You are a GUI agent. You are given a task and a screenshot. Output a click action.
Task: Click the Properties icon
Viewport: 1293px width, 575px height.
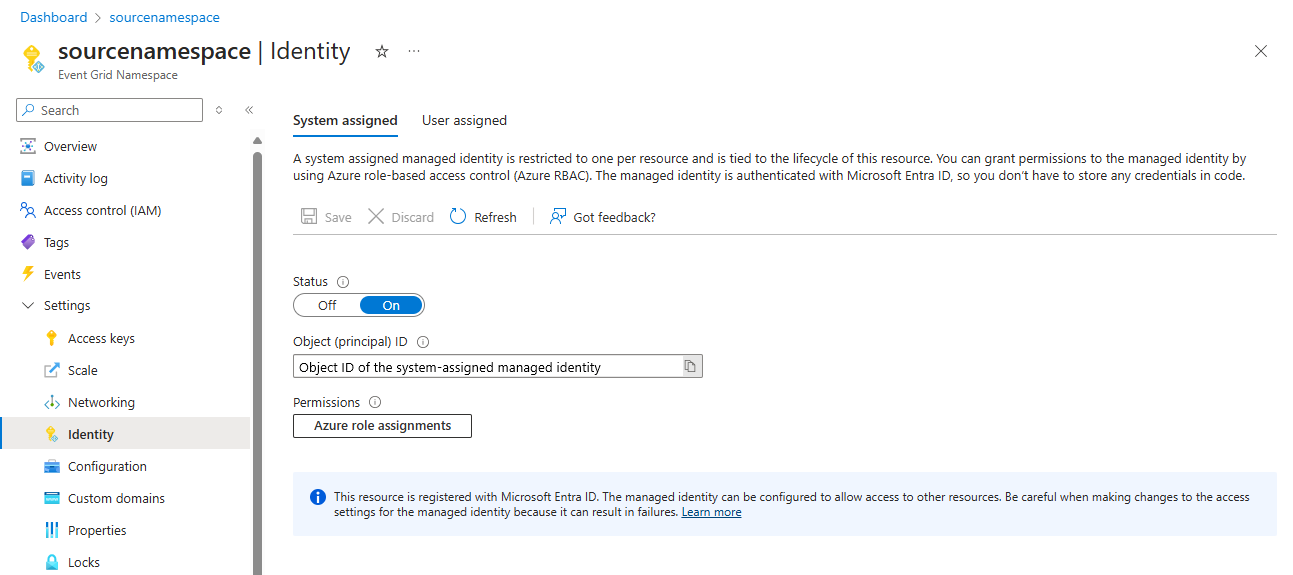pos(52,530)
